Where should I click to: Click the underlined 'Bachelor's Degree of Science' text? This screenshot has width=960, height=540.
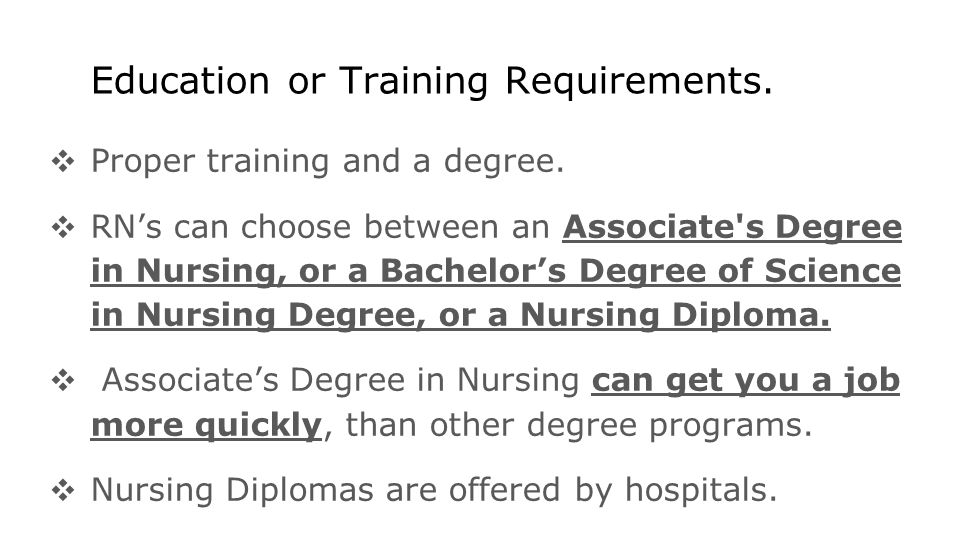[x=640, y=271]
